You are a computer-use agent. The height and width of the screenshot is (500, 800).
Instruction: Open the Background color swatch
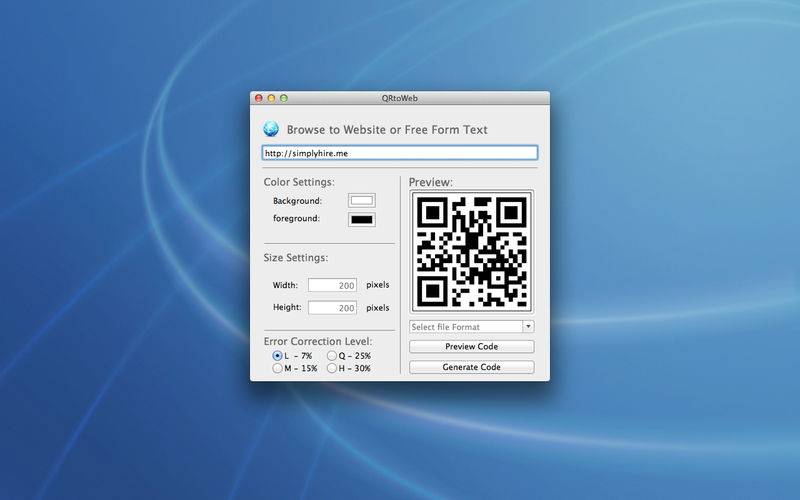(361, 201)
